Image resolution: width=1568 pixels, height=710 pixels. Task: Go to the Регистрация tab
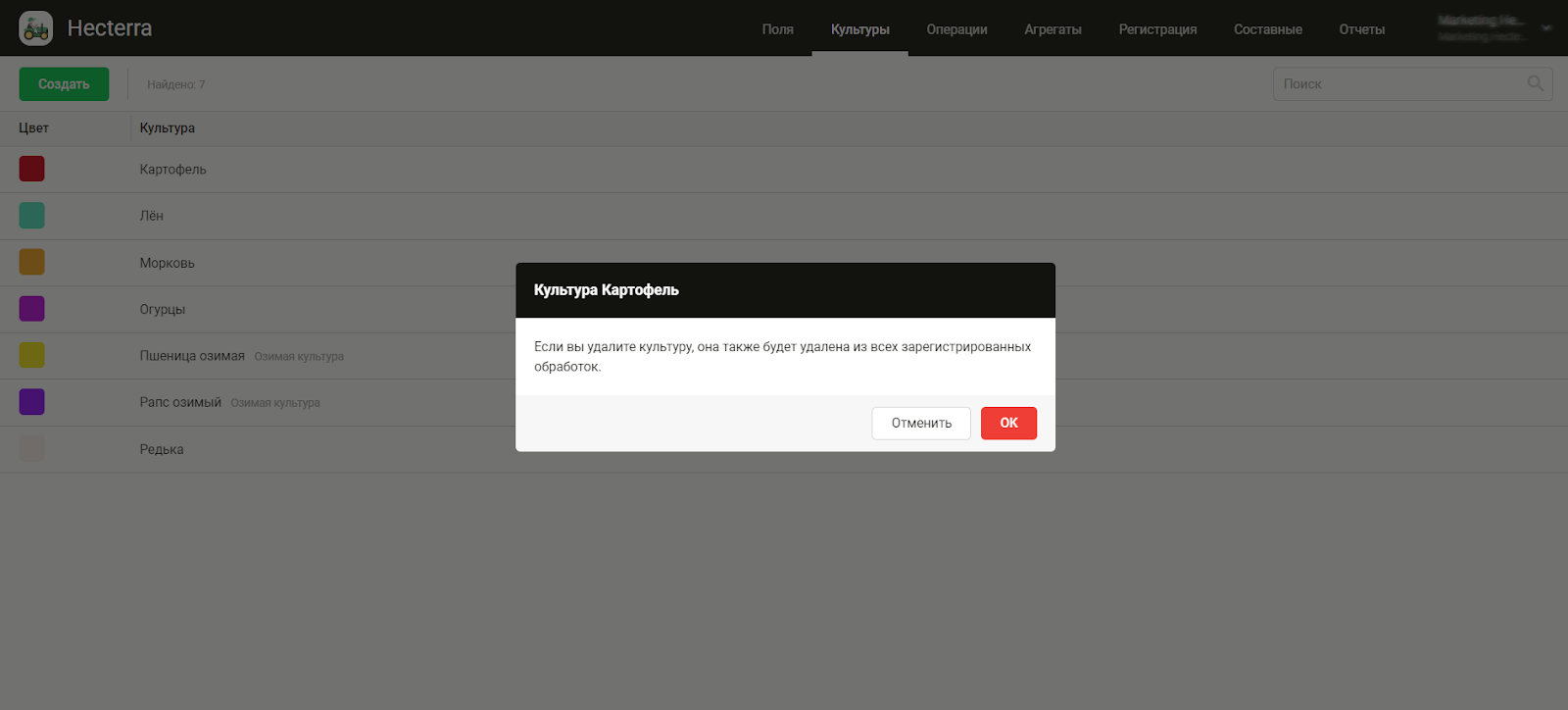click(x=1157, y=29)
